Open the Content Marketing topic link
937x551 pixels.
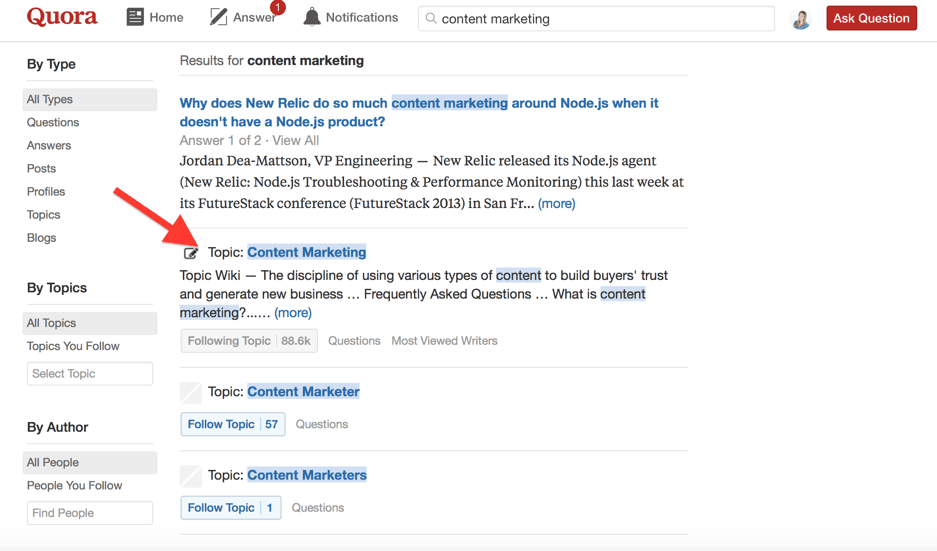click(307, 253)
